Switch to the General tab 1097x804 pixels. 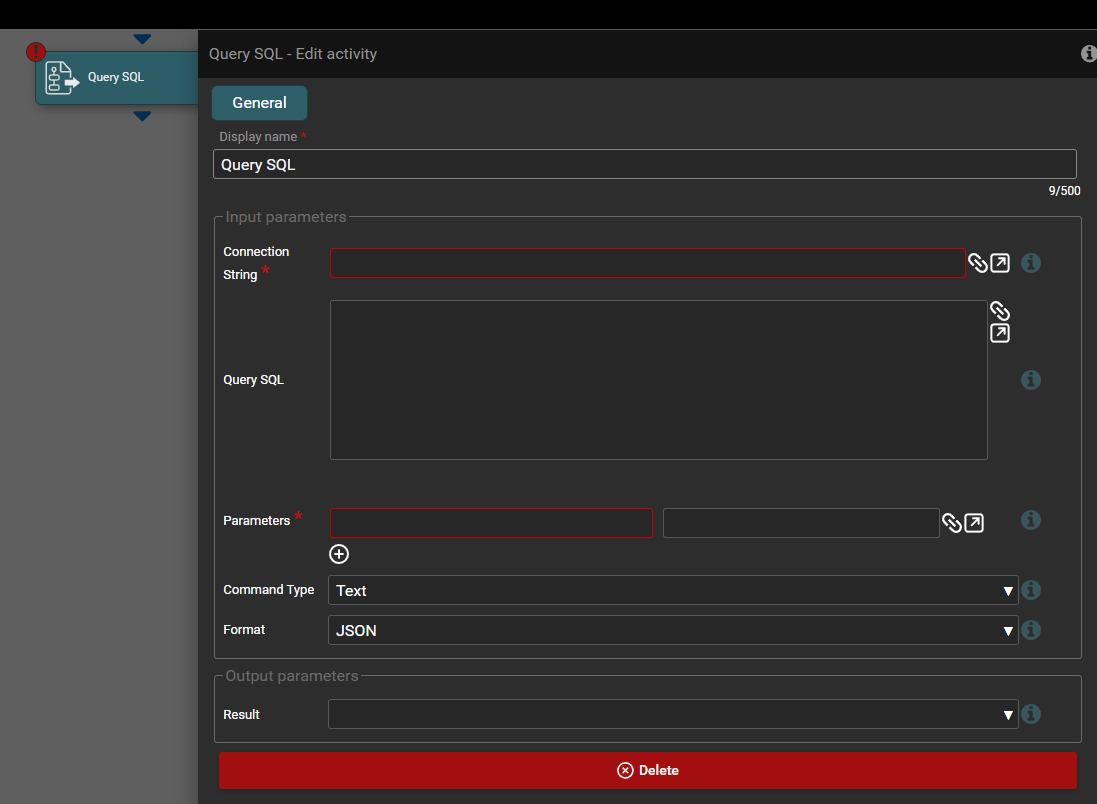pos(259,103)
